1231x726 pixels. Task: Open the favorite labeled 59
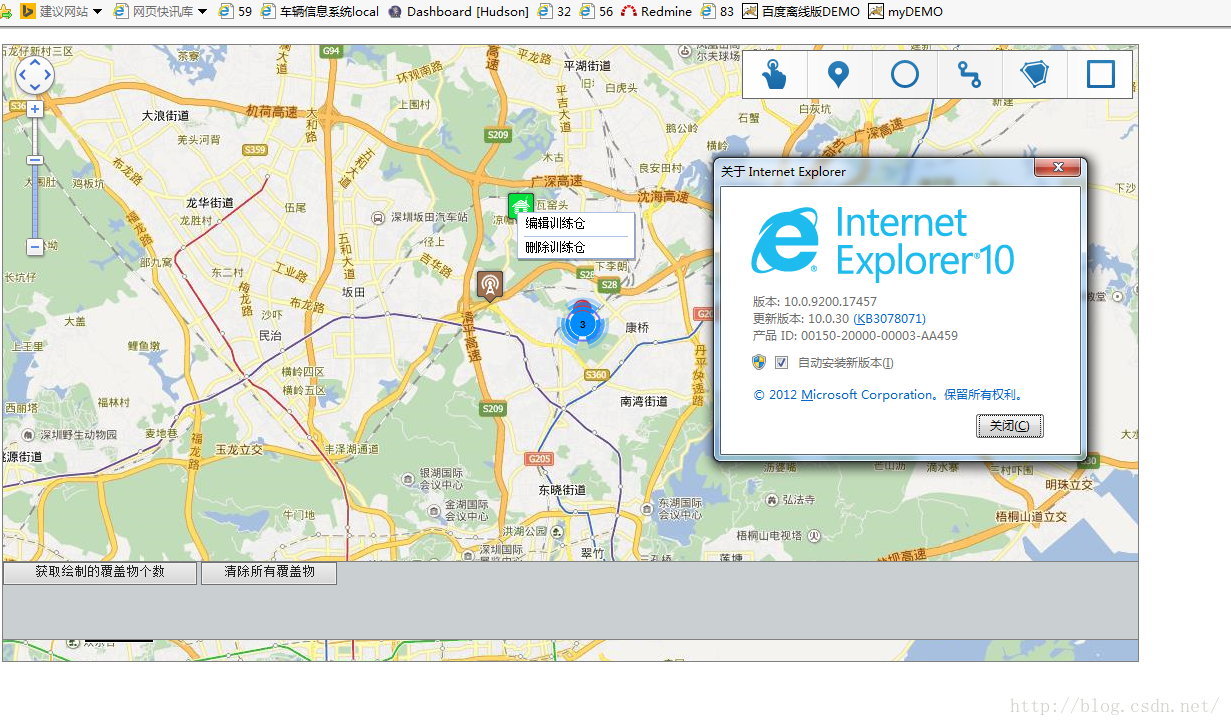pyautogui.click(x=235, y=12)
